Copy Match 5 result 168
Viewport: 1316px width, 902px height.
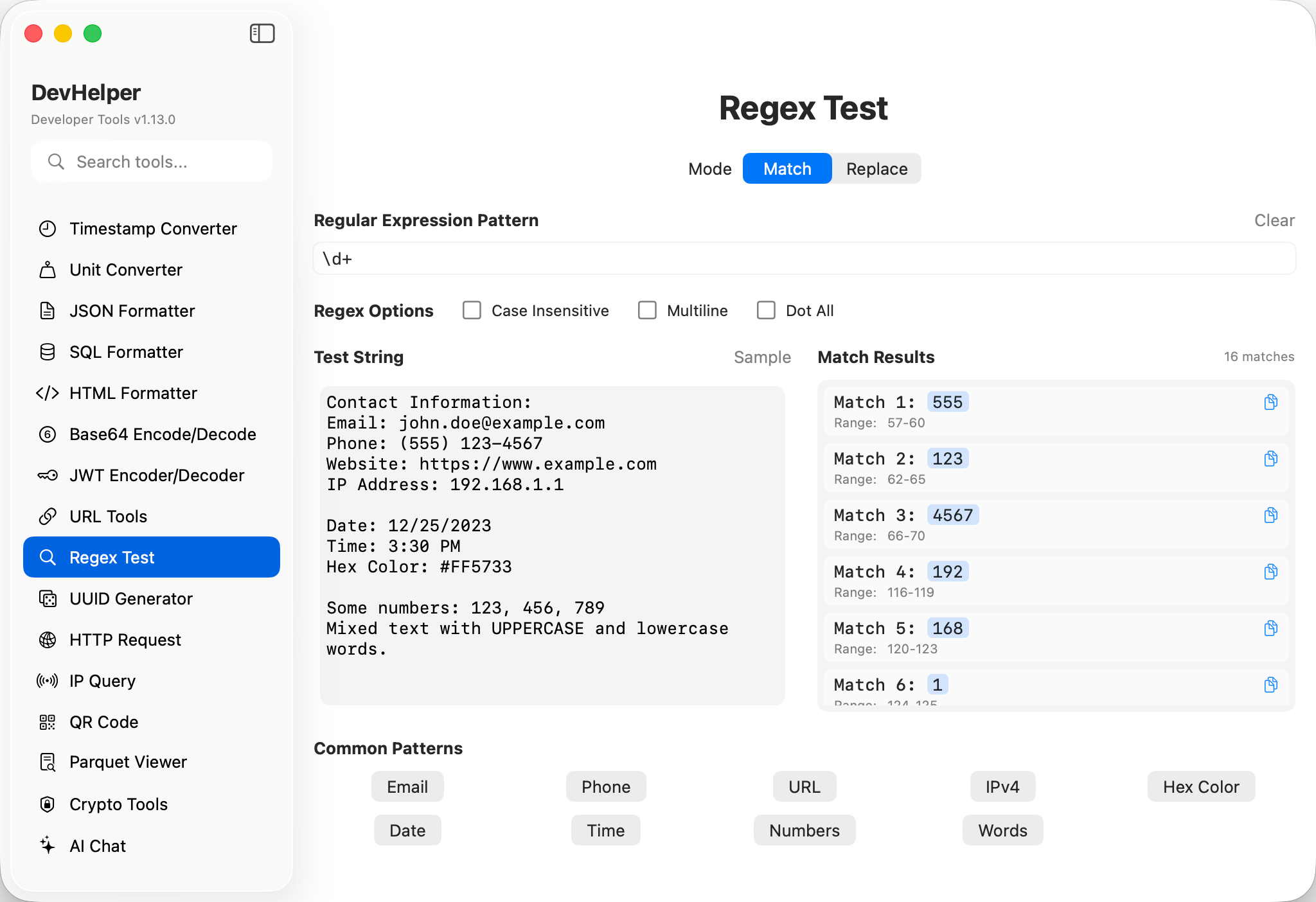pos(1270,628)
